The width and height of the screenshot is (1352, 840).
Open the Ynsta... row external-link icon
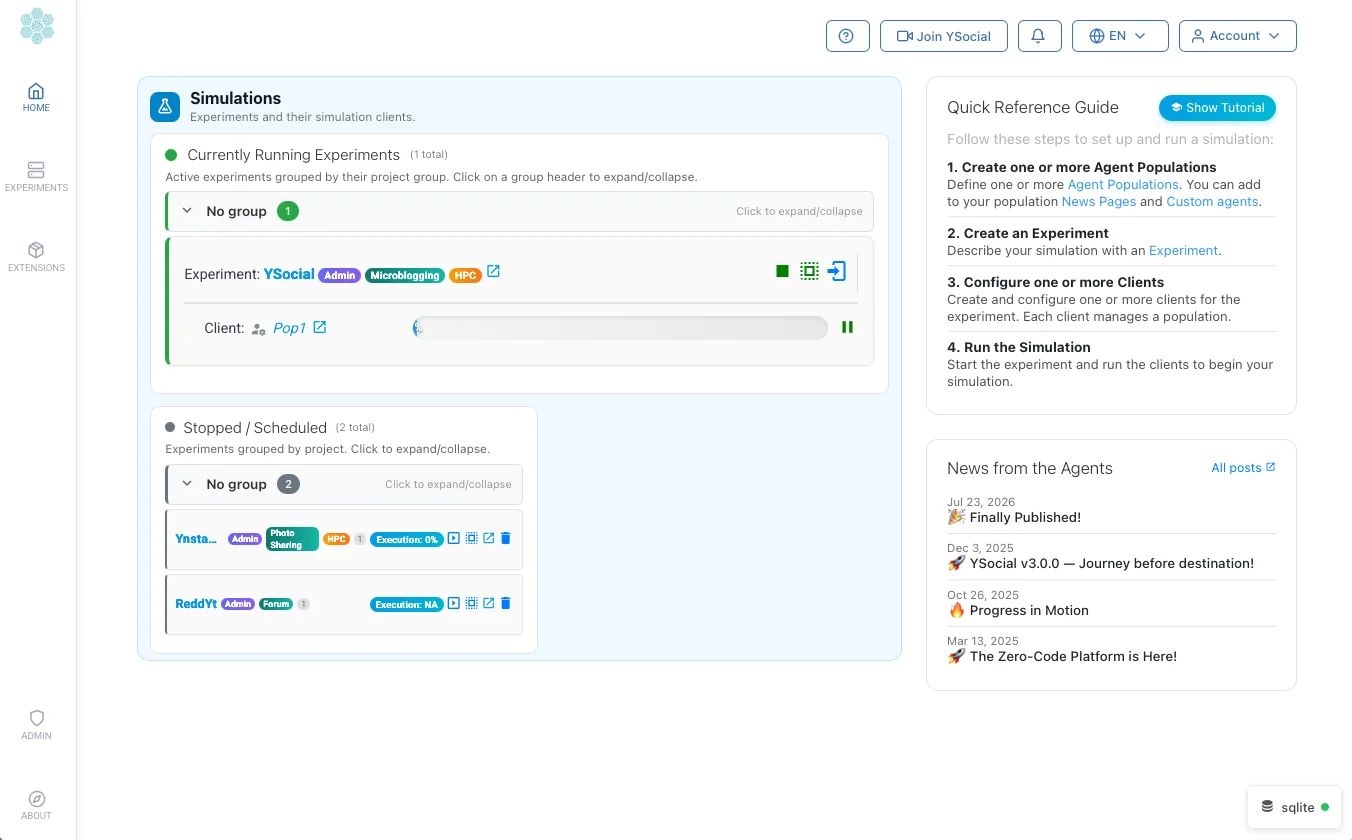(x=489, y=538)
